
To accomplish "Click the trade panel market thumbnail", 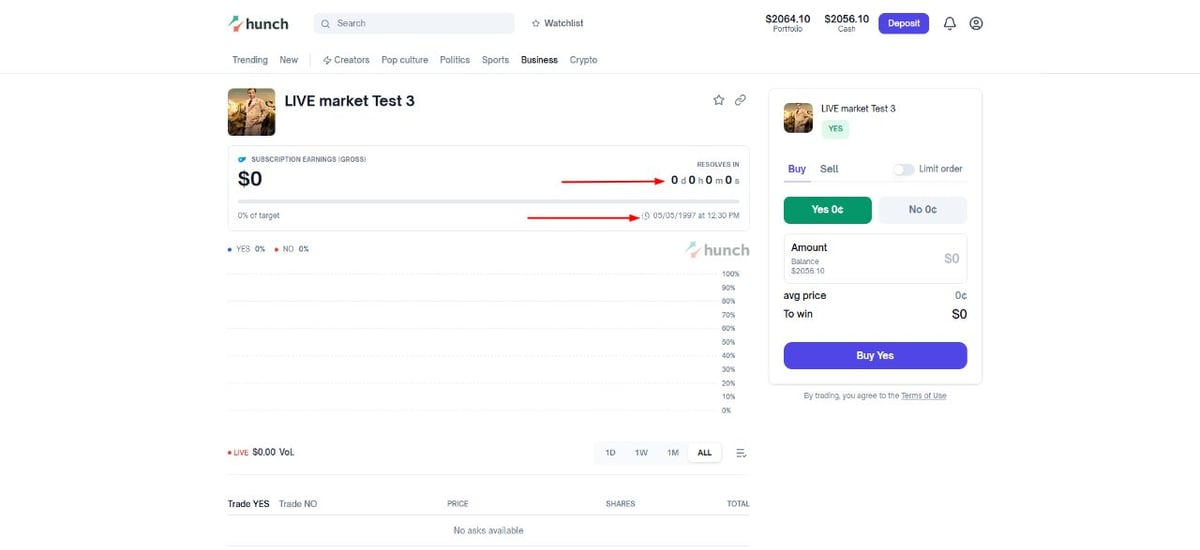I will (x=798, y=118).
